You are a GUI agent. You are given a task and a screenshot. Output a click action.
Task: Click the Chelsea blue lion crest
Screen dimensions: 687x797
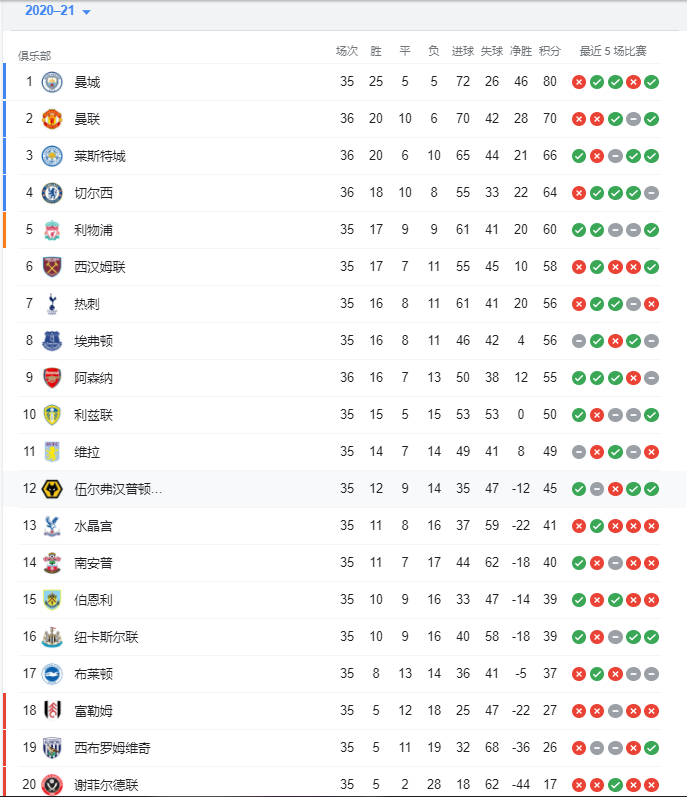52,193
